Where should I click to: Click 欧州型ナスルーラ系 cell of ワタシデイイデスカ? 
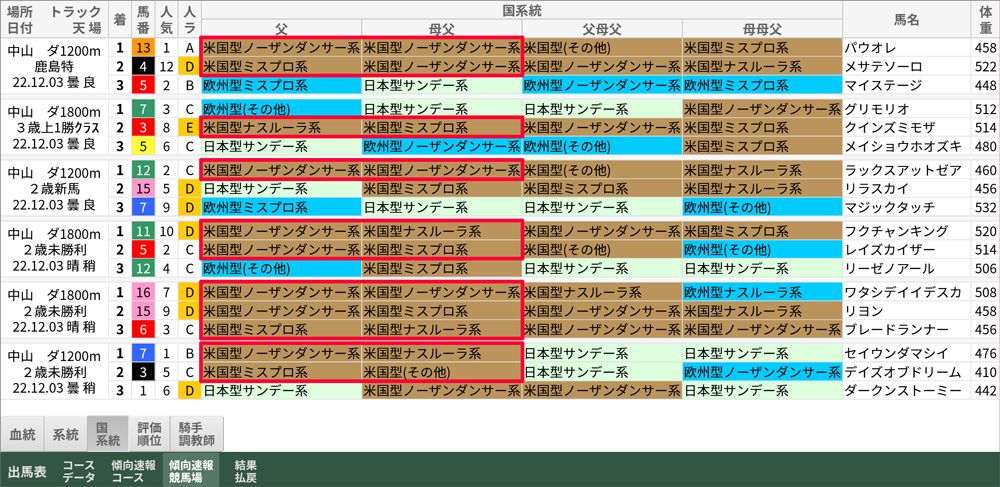pos(762,293)
